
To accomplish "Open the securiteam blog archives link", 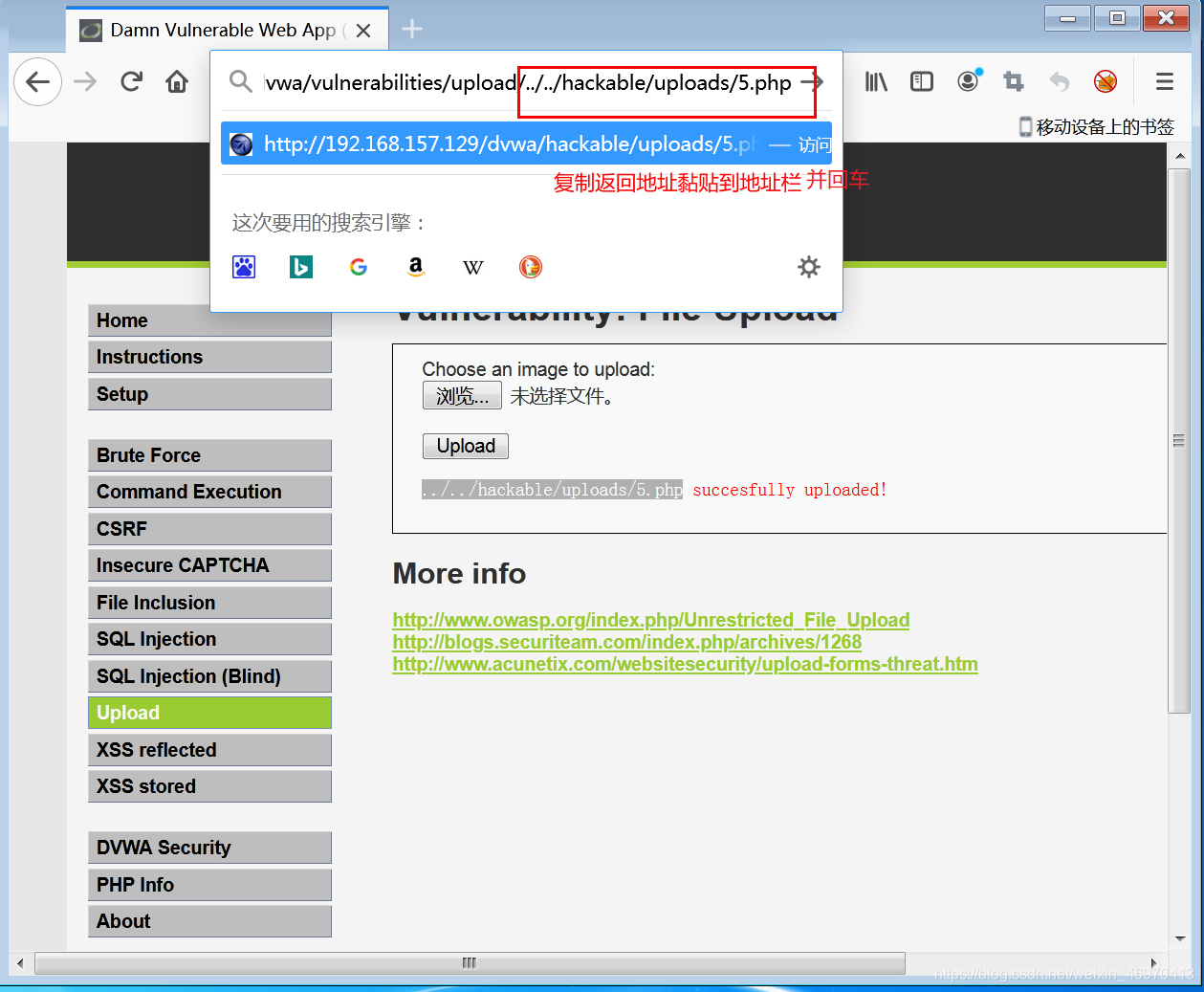I will click(627, 642).
